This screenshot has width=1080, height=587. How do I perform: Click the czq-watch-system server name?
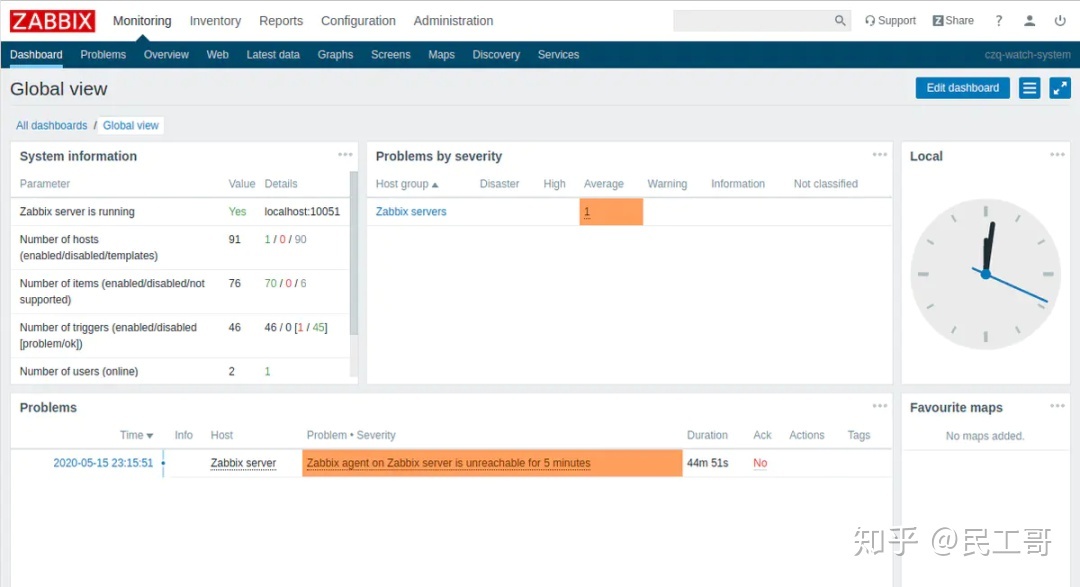pyautogui.click(x=1027, y=54)
